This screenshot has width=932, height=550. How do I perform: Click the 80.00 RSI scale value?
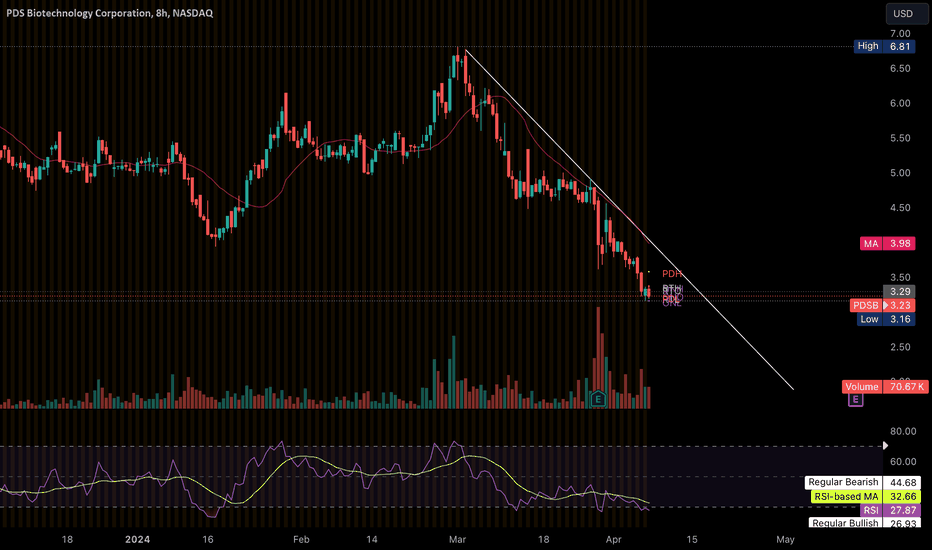(903, 431)
